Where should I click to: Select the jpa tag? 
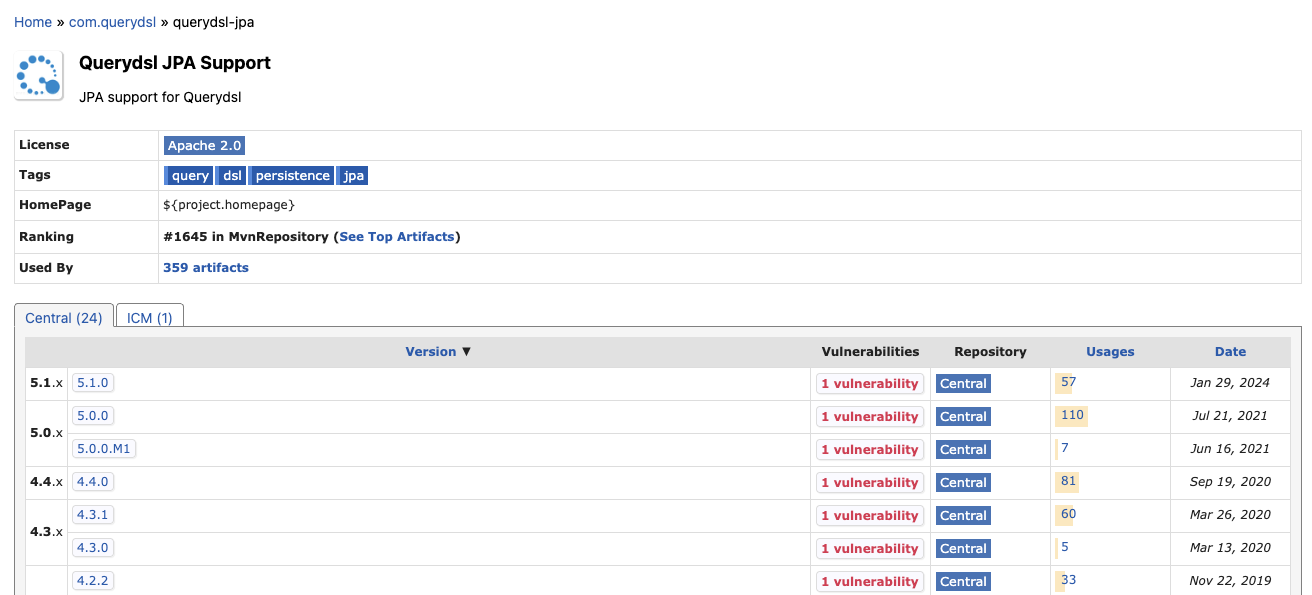coord(353,176)
